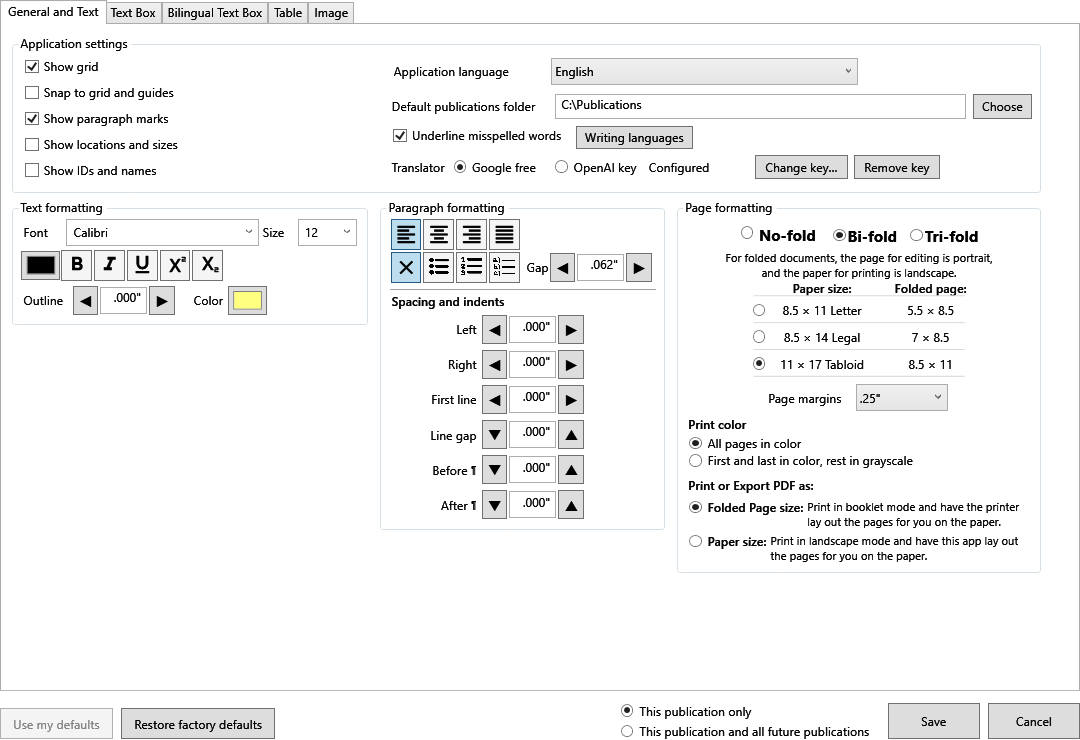Apply subscript formatting
Viewport: 1080px width, 740px height.
point(208,265)
